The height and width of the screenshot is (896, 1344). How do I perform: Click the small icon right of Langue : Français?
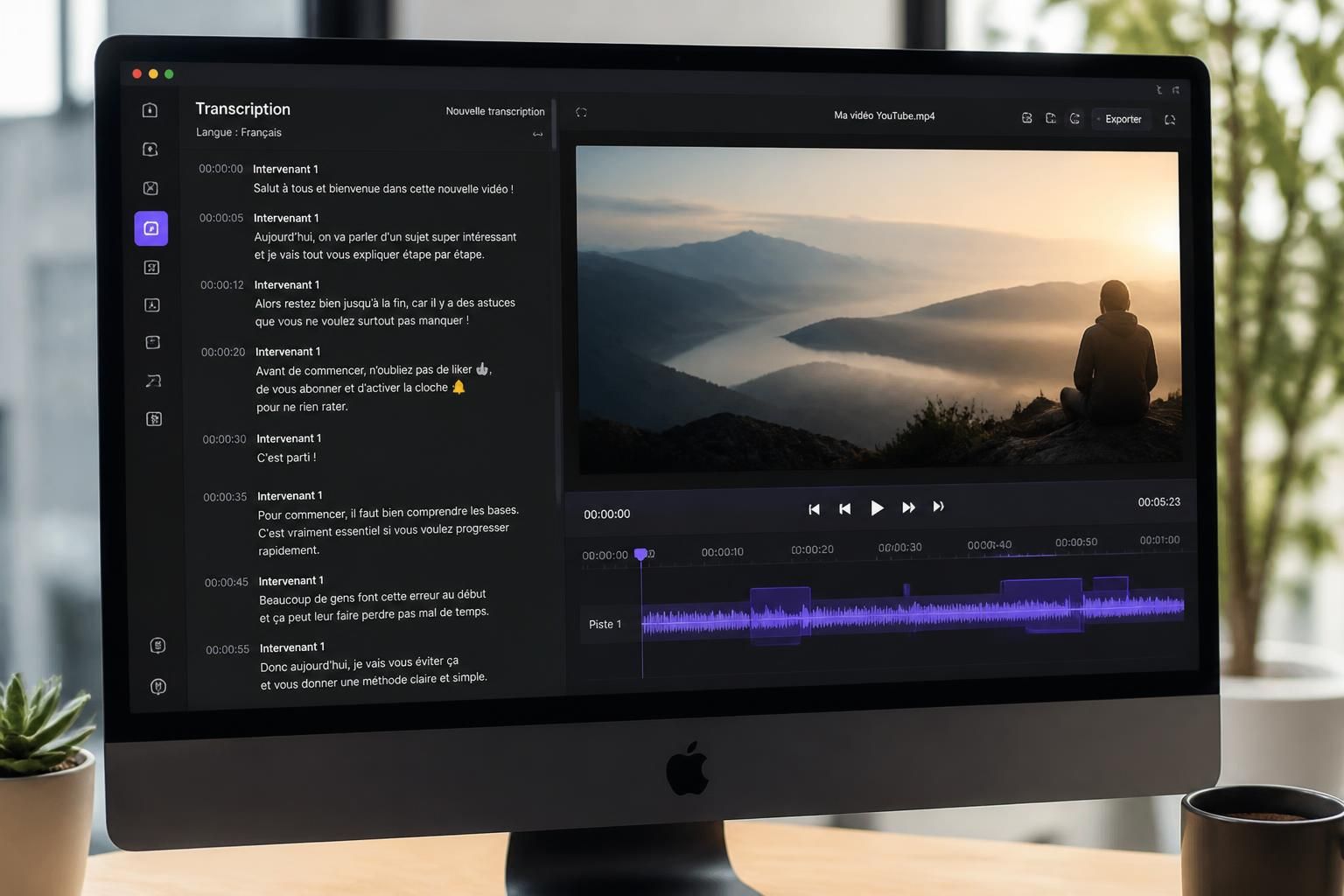click(537, 134)
